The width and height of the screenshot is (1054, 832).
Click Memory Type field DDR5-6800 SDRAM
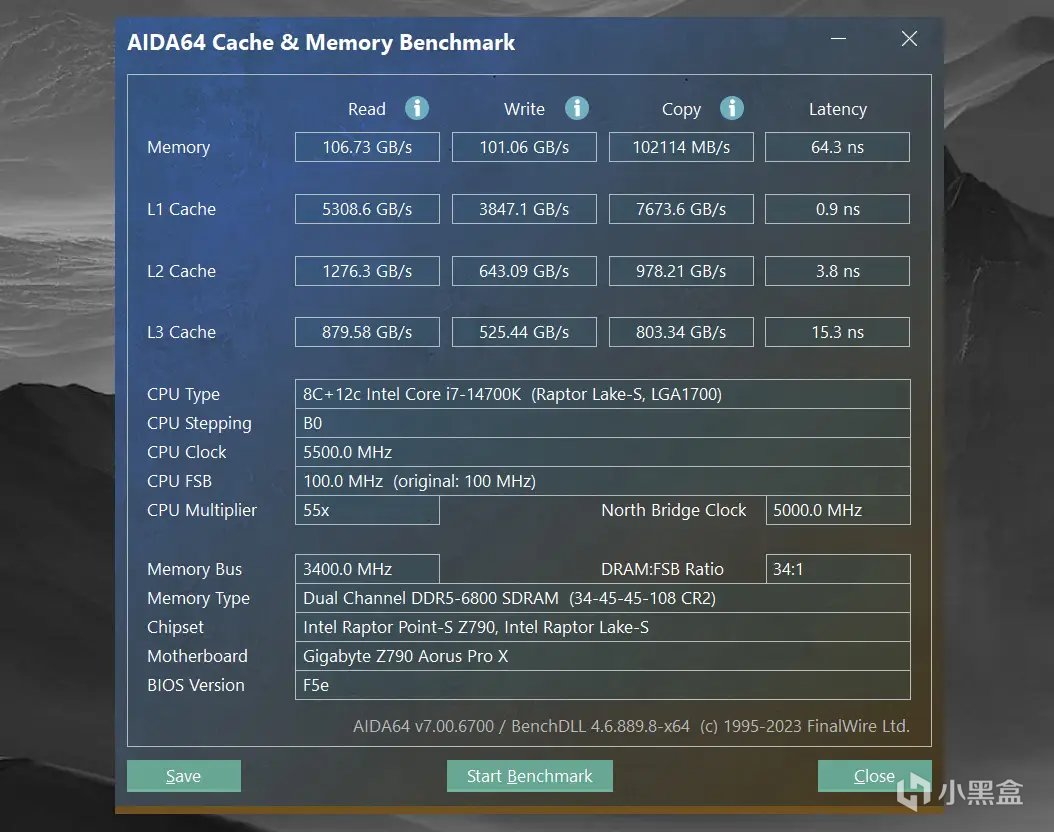(x=602, y=598)
